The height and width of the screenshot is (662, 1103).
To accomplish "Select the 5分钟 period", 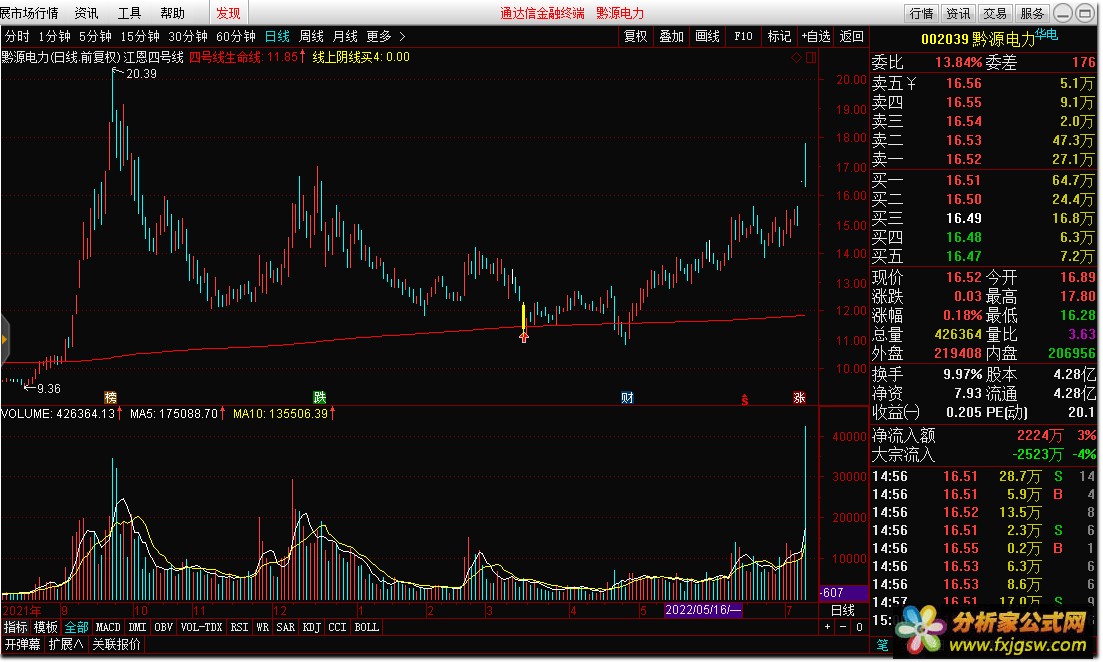I will (x=95, y=36).
